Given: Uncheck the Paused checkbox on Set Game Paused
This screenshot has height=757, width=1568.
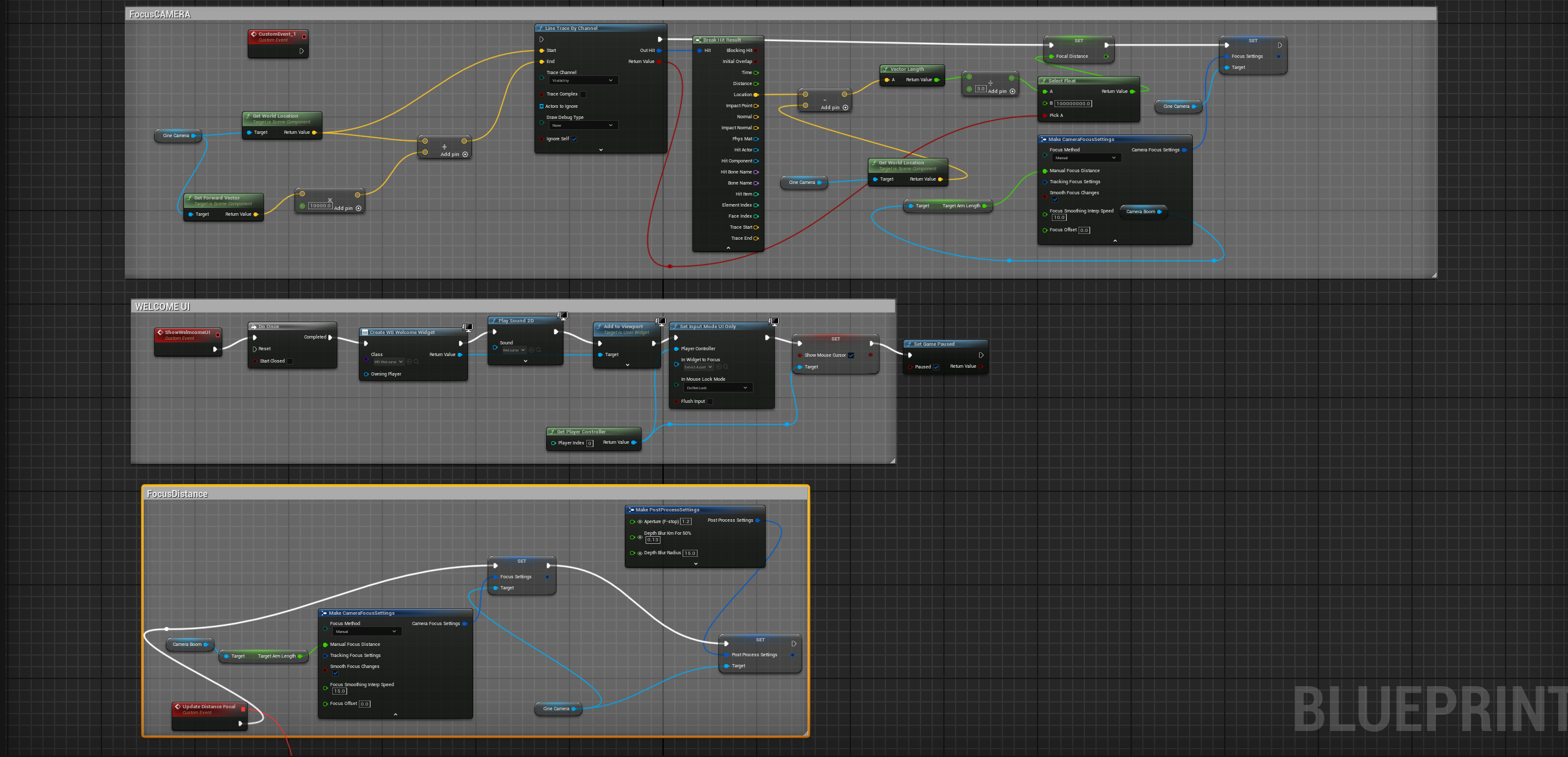Looking at the screenshot, I should (936, 367).
